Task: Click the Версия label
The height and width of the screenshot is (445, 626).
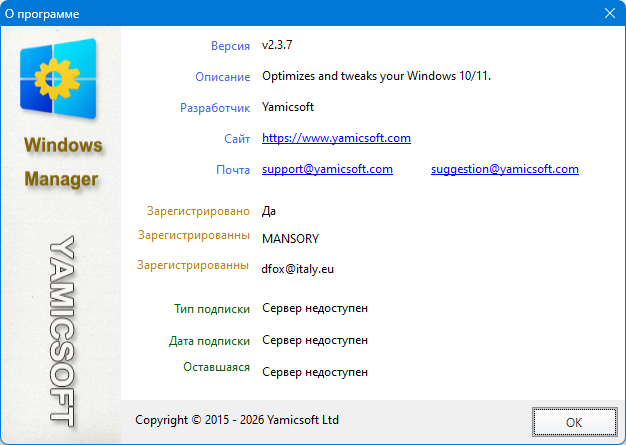Action: (230, 46)
